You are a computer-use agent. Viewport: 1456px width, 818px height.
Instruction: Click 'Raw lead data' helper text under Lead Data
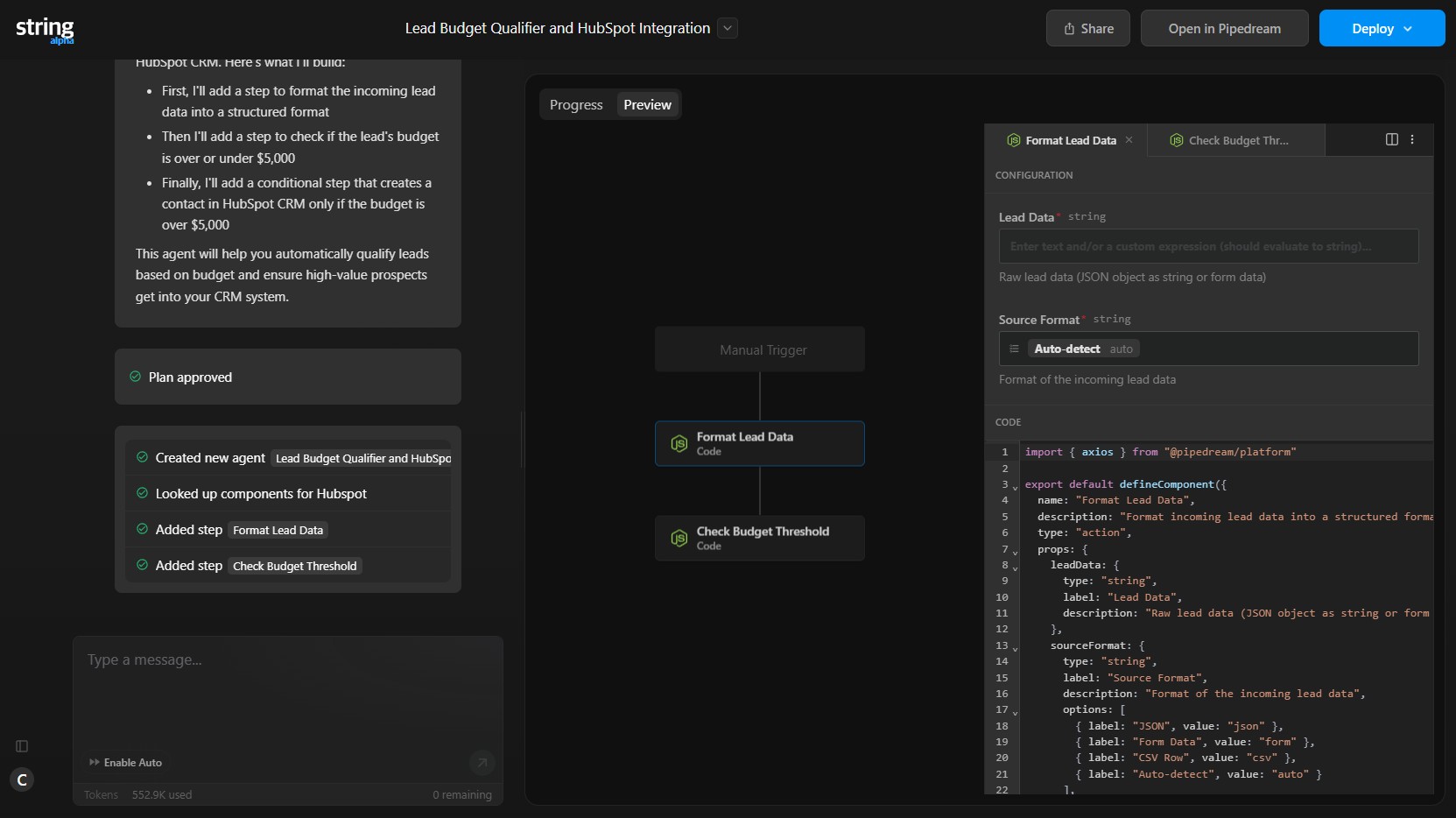(1132, 277)
